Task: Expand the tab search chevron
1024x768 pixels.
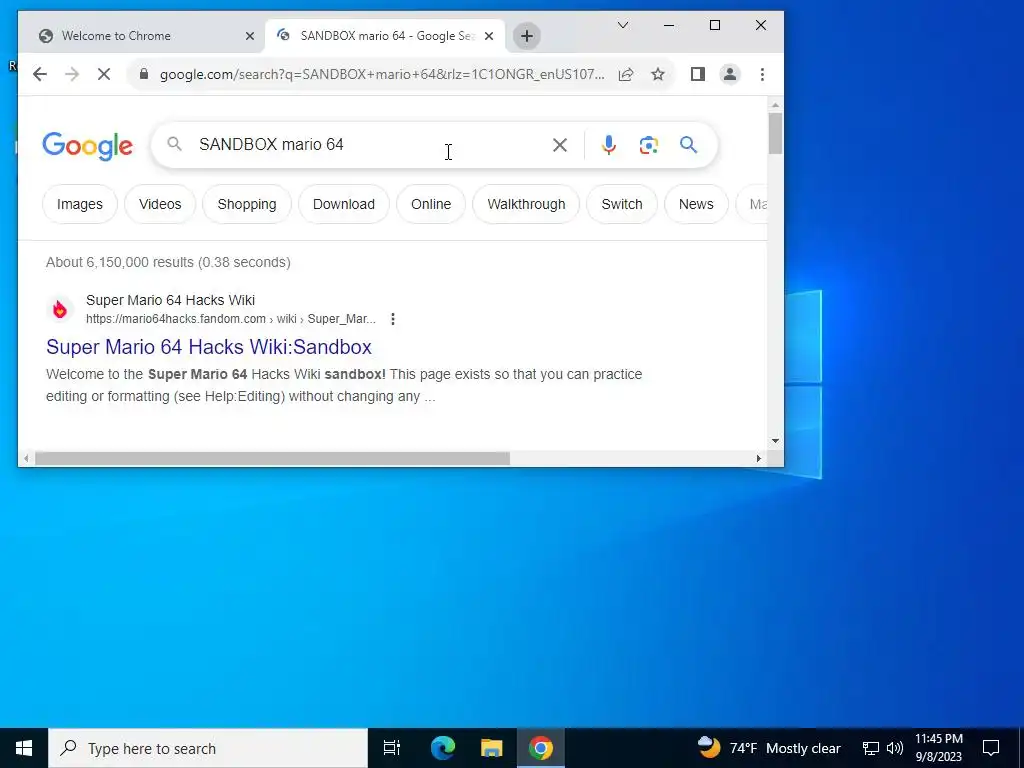Action: pos(622,25)
